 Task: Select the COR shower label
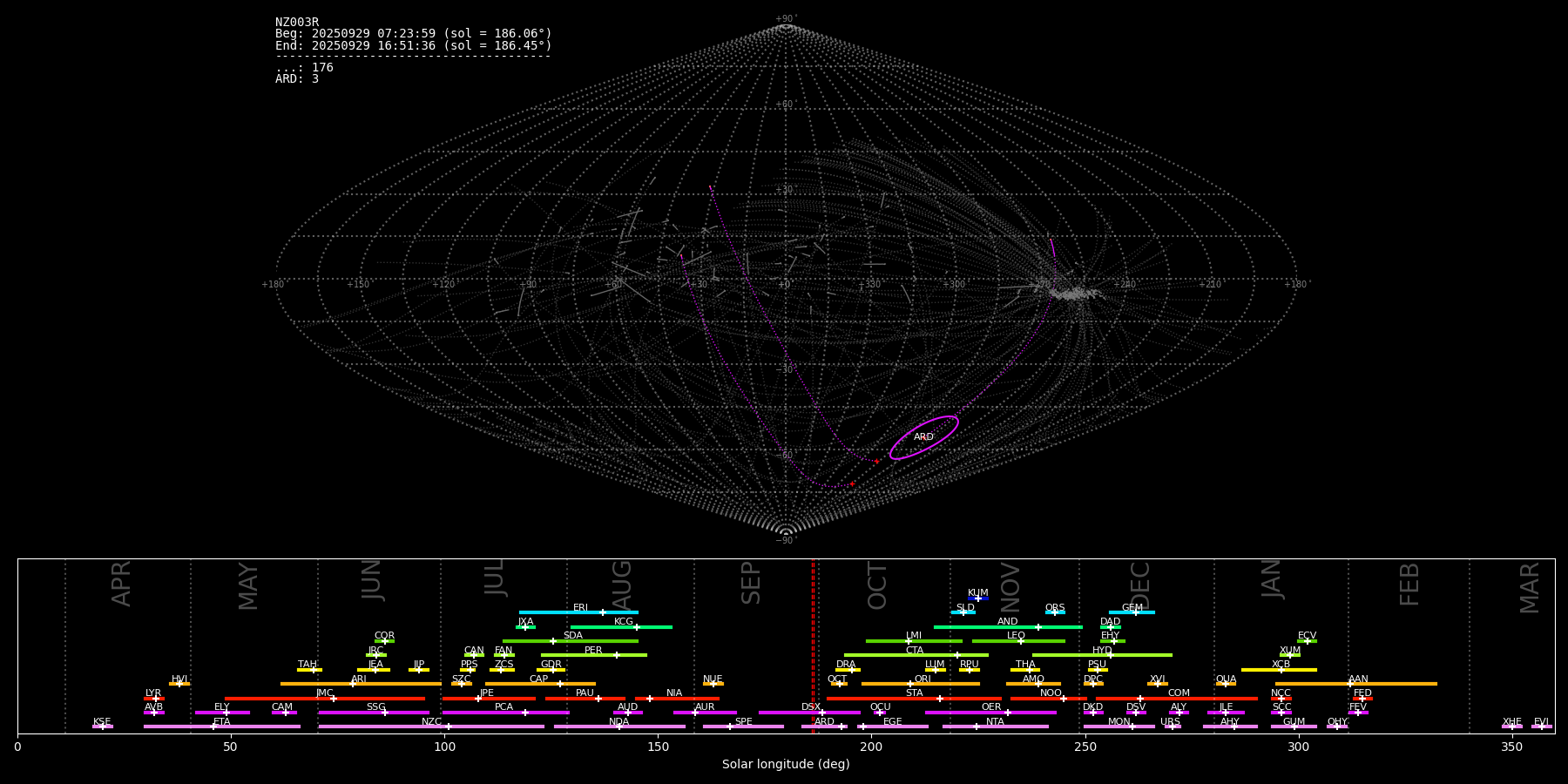point(384,636)
